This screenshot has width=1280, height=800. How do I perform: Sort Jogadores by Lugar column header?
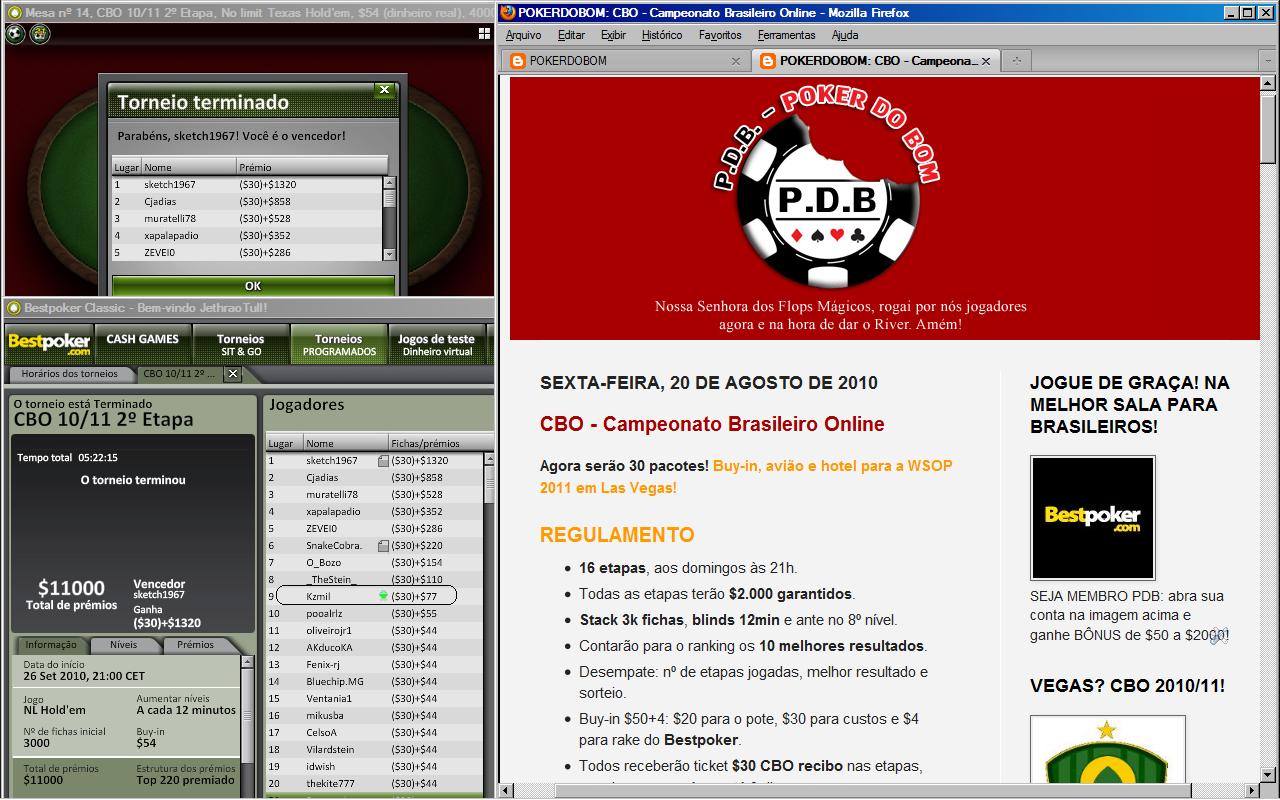pos(283,443)
